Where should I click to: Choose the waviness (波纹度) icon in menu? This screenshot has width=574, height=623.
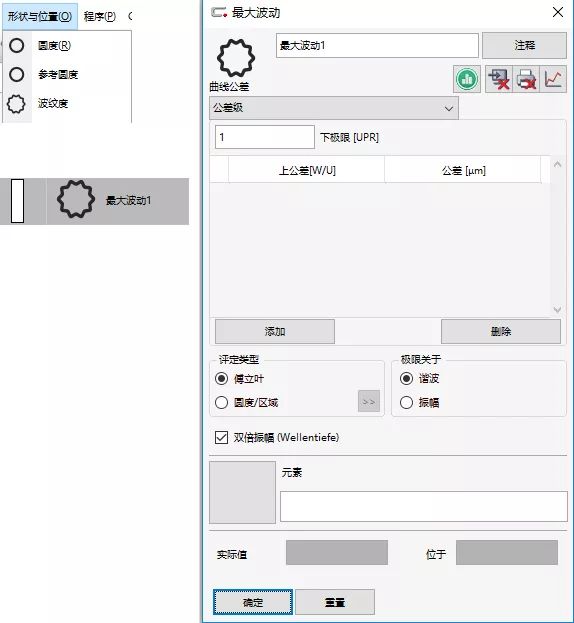[16, 104]
